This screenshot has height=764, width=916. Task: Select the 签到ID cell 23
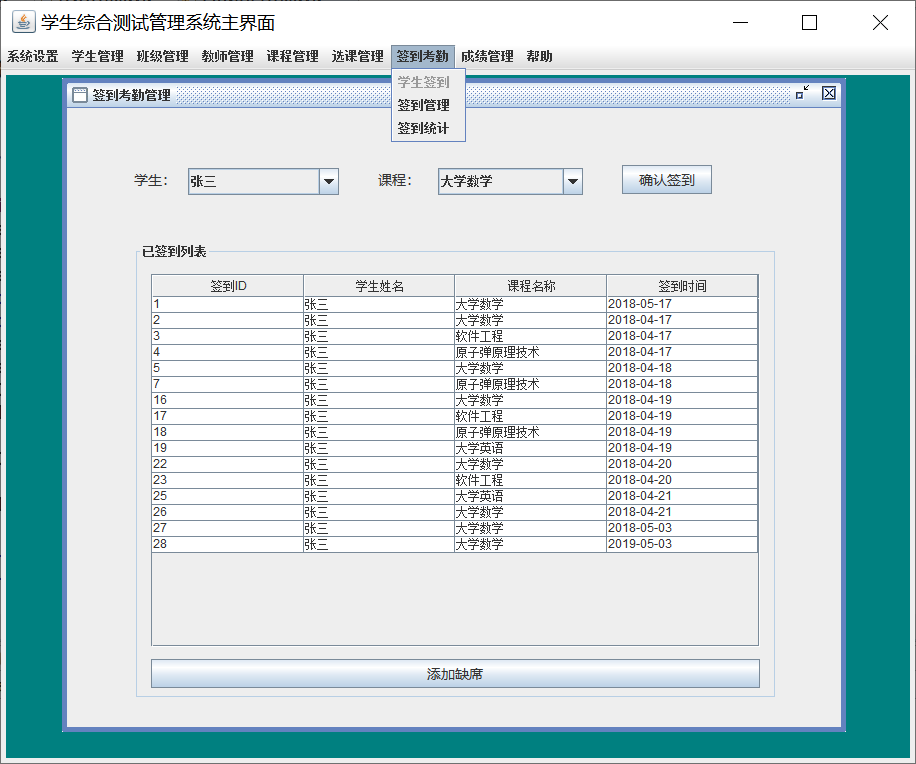pyautogui.click(x=227, y=480)
